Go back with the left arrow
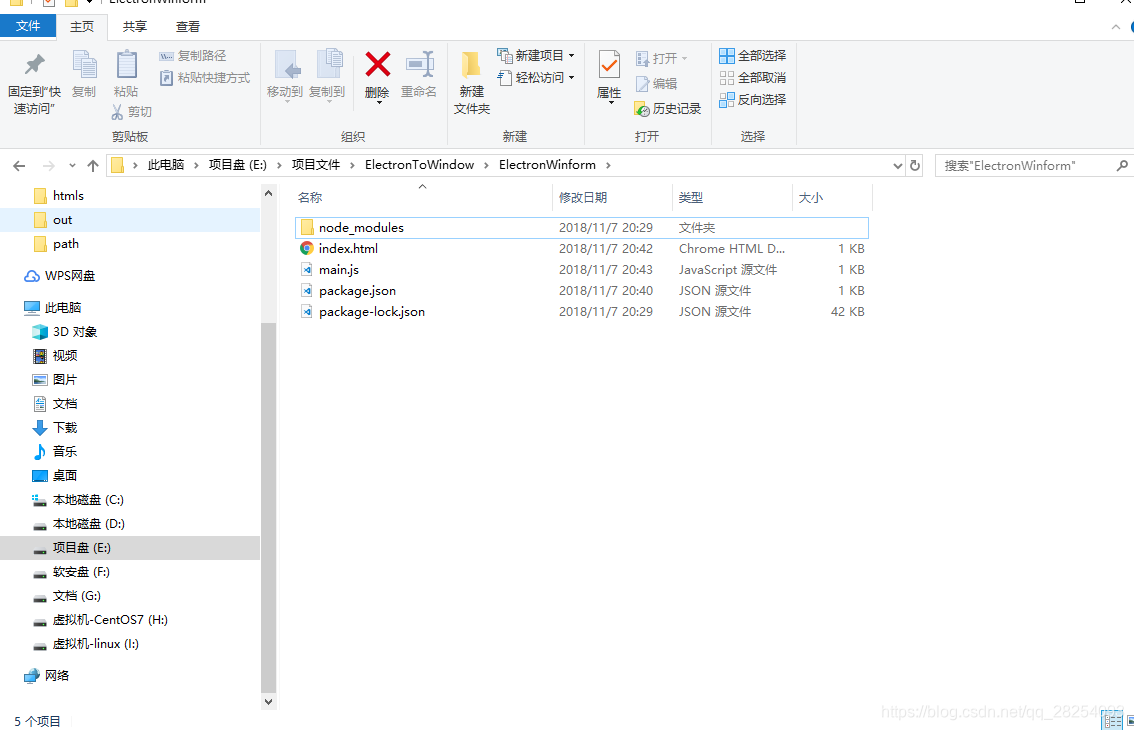 click(x=20, y=166)
